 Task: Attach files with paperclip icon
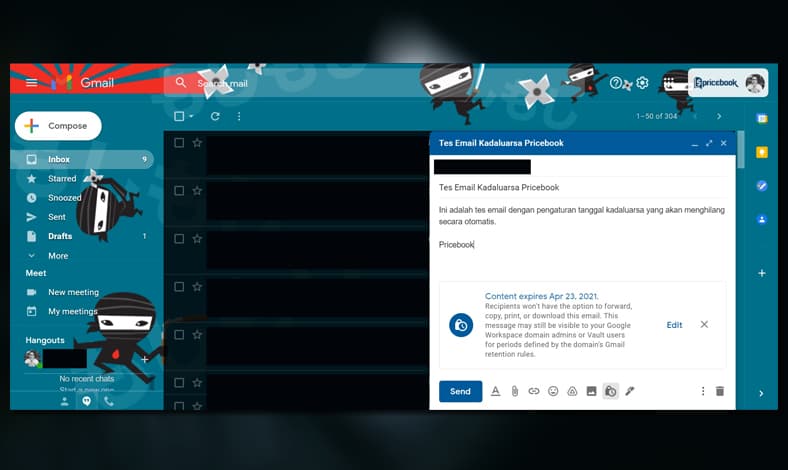[x=515, y=391]
